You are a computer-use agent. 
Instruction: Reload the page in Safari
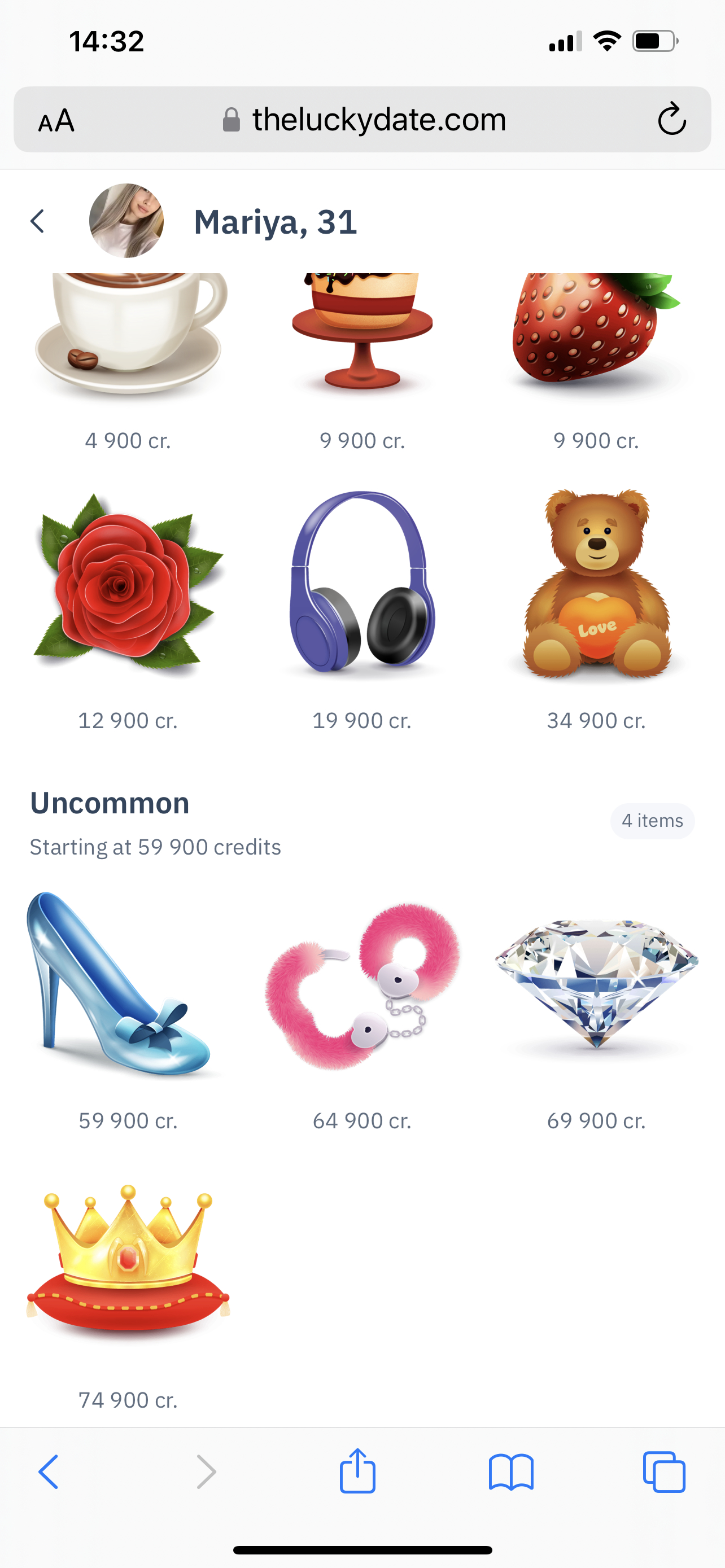coord(672,119)
